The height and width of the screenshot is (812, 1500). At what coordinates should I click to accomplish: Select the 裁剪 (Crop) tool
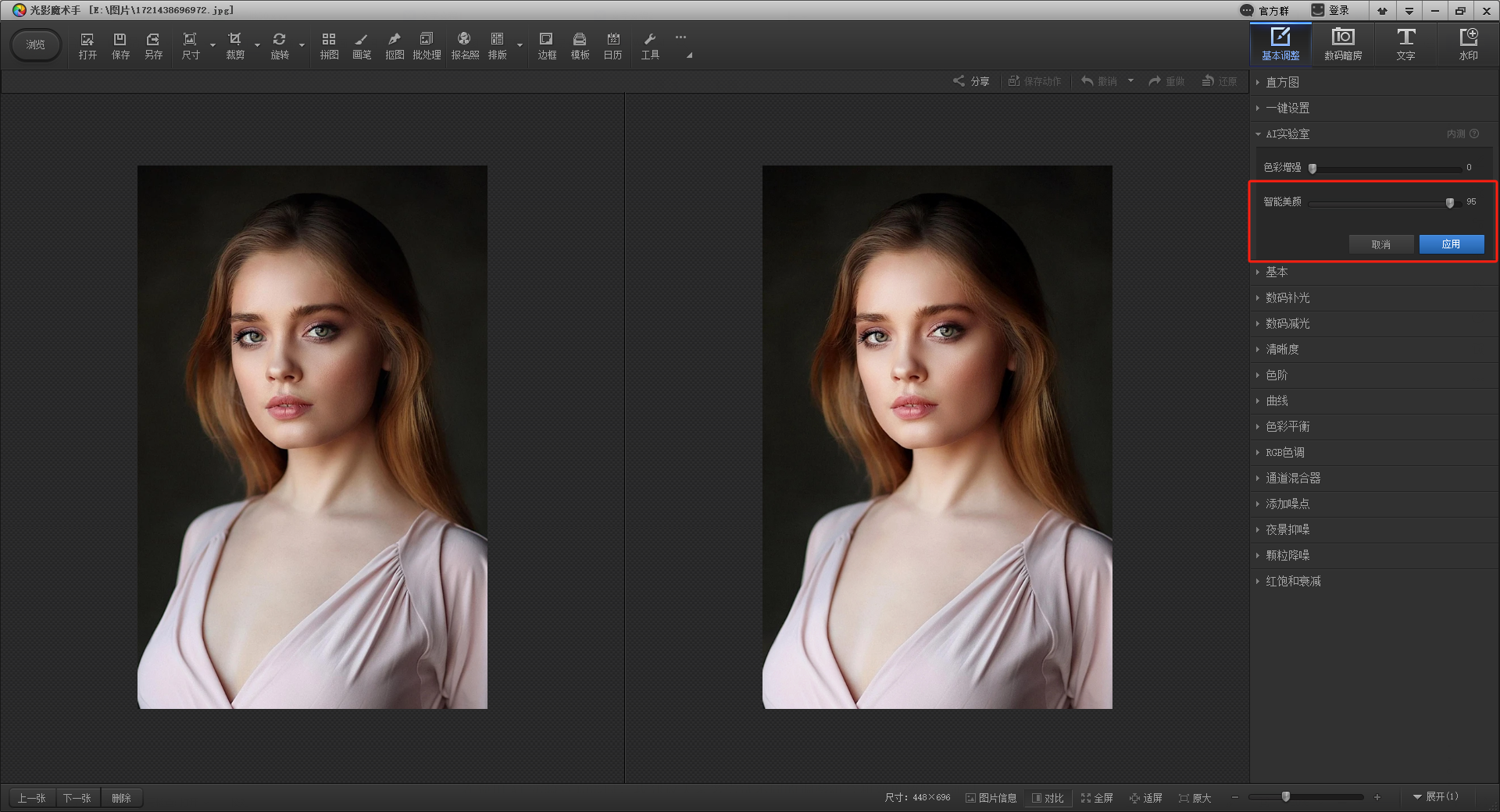[x=235, y=45]
